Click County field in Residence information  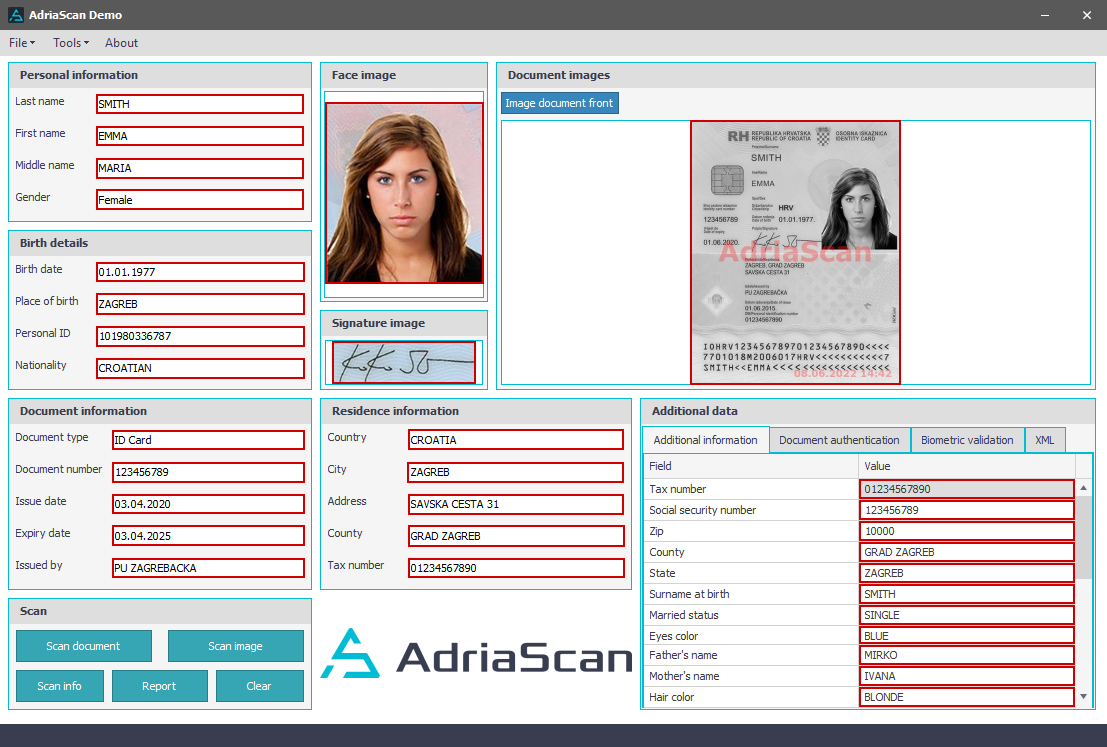[515, 536]
